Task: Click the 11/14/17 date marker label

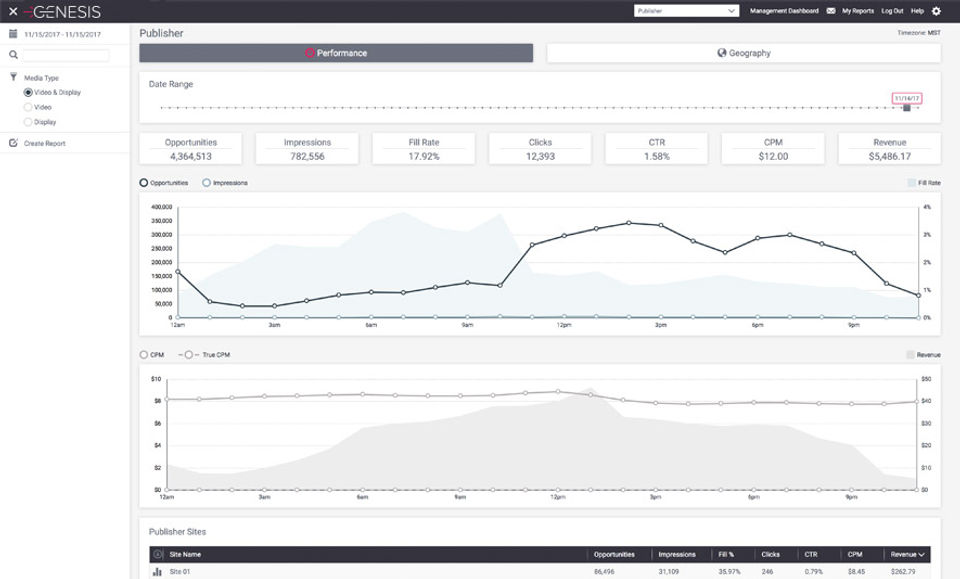Action: pos(907,98)
